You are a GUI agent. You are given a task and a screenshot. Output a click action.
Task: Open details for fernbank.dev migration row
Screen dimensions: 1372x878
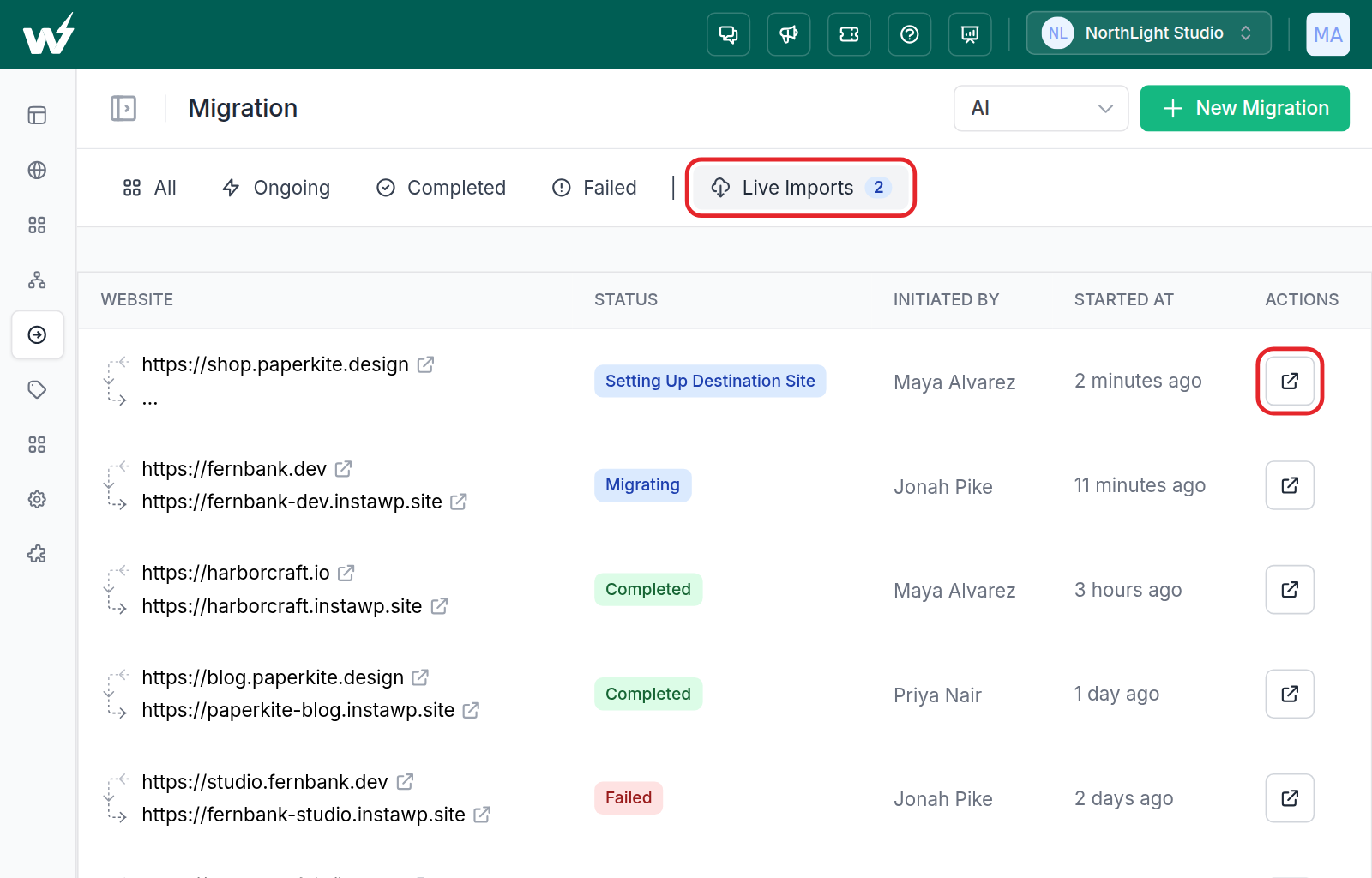[1290, 485]
